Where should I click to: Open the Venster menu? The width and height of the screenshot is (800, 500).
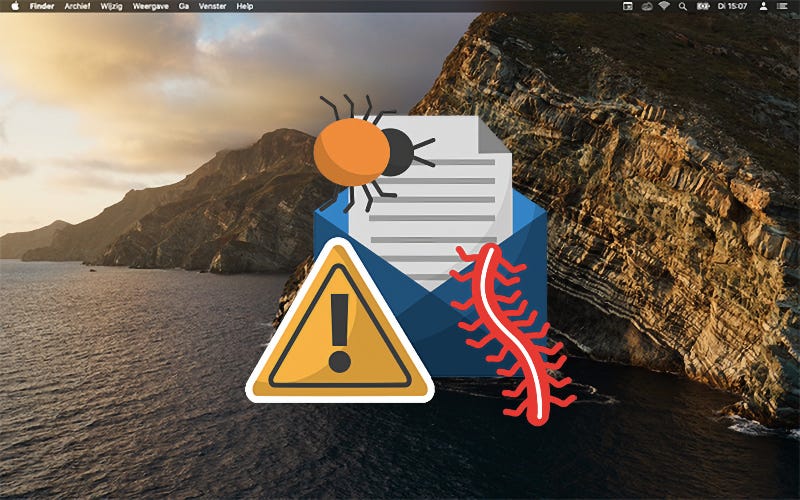212,6
